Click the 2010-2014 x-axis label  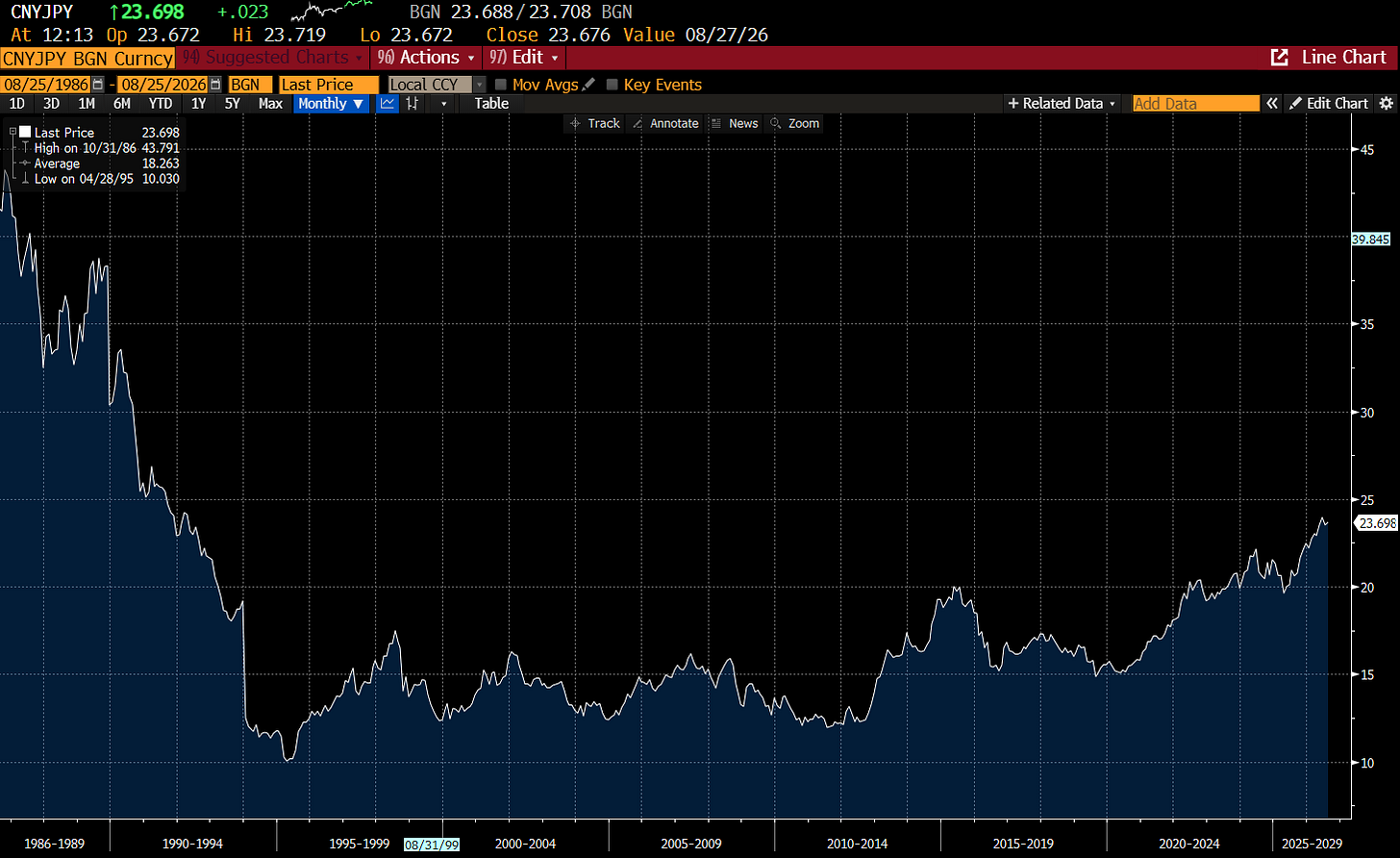(858, 844)
